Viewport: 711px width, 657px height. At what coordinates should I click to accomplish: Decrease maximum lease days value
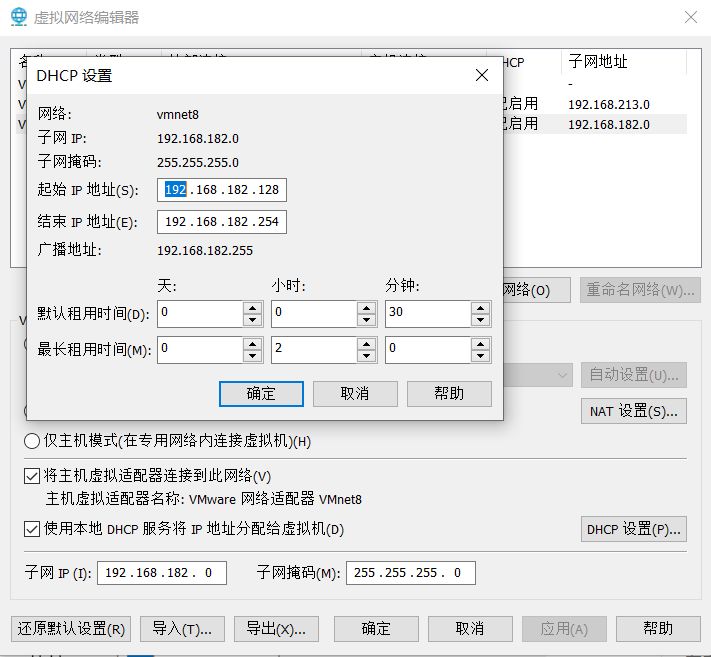point(253,356)
